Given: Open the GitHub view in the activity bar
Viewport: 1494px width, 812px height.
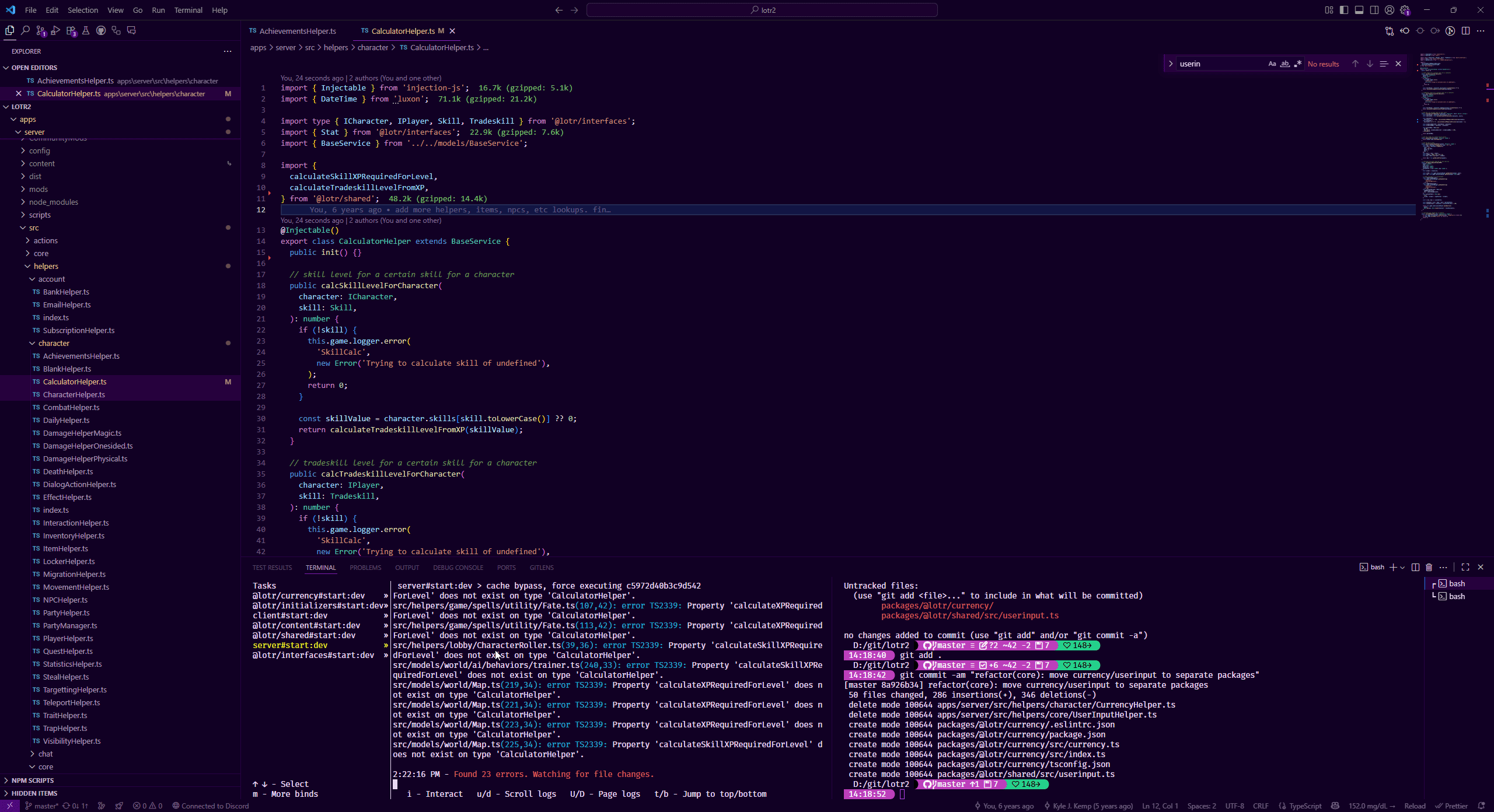Looking at the screenshot, I should point(101,31).
